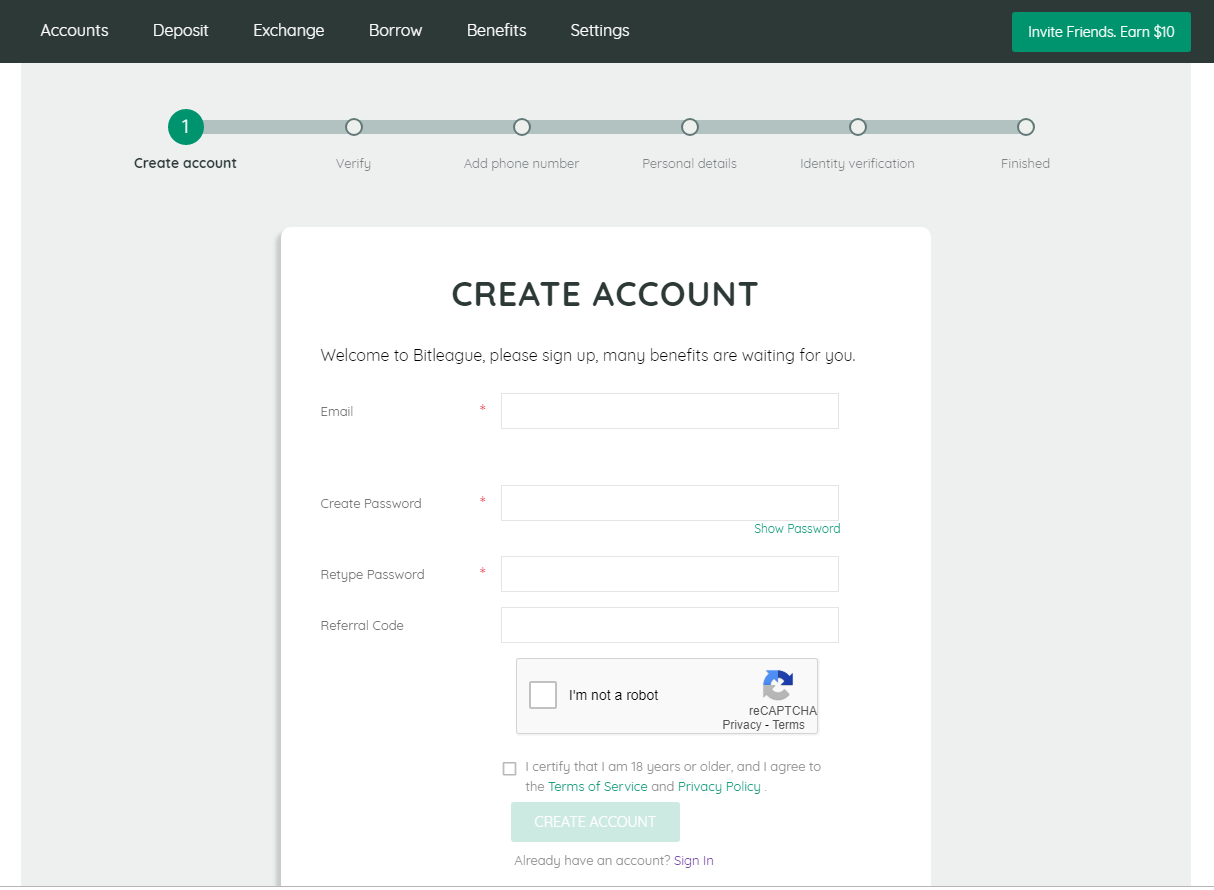The width and height of the screenshot is (1214, 890).
Task: Click the reCAPTCHA logo icon
Action: [778, 685]
